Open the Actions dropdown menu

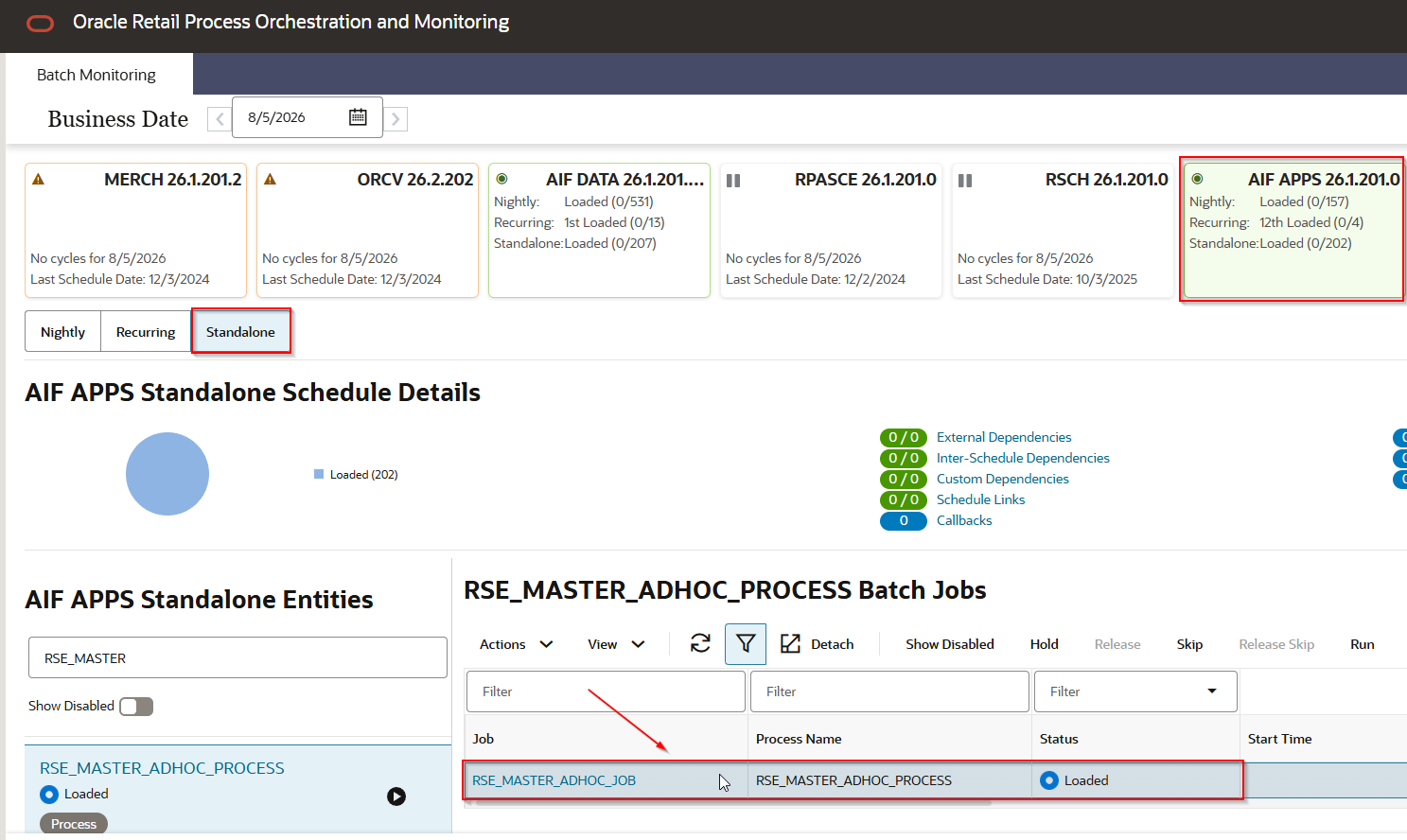[516, 644]
